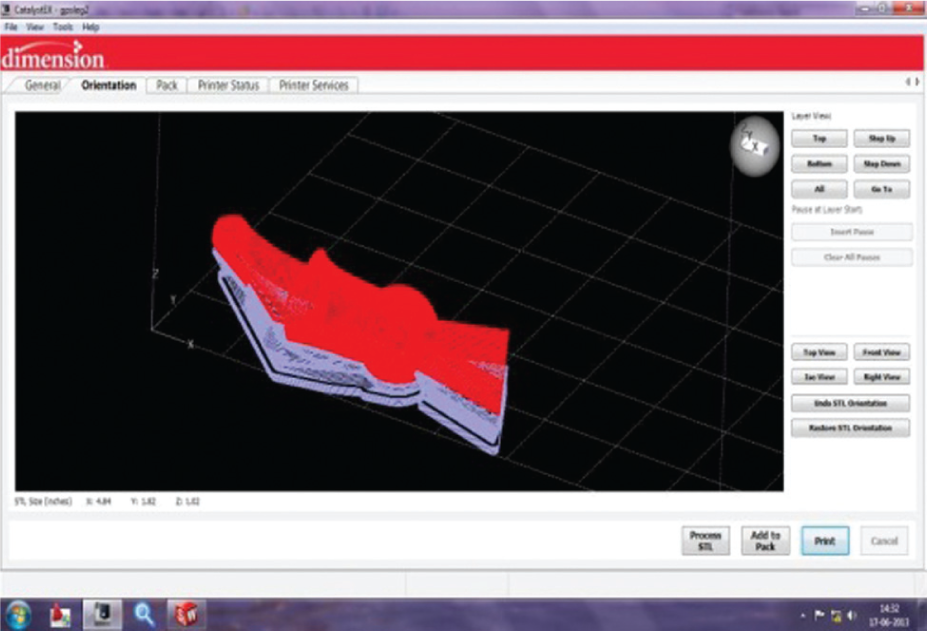Select the Top View button
The width and height of the screenshot is (927, 631).
[x=819, y=352]
